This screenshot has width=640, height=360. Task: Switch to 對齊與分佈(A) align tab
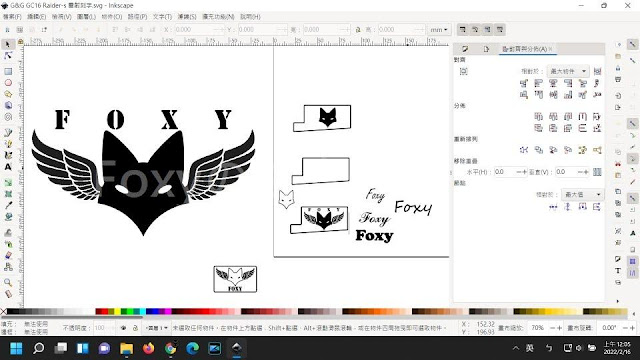pos(527,49)
